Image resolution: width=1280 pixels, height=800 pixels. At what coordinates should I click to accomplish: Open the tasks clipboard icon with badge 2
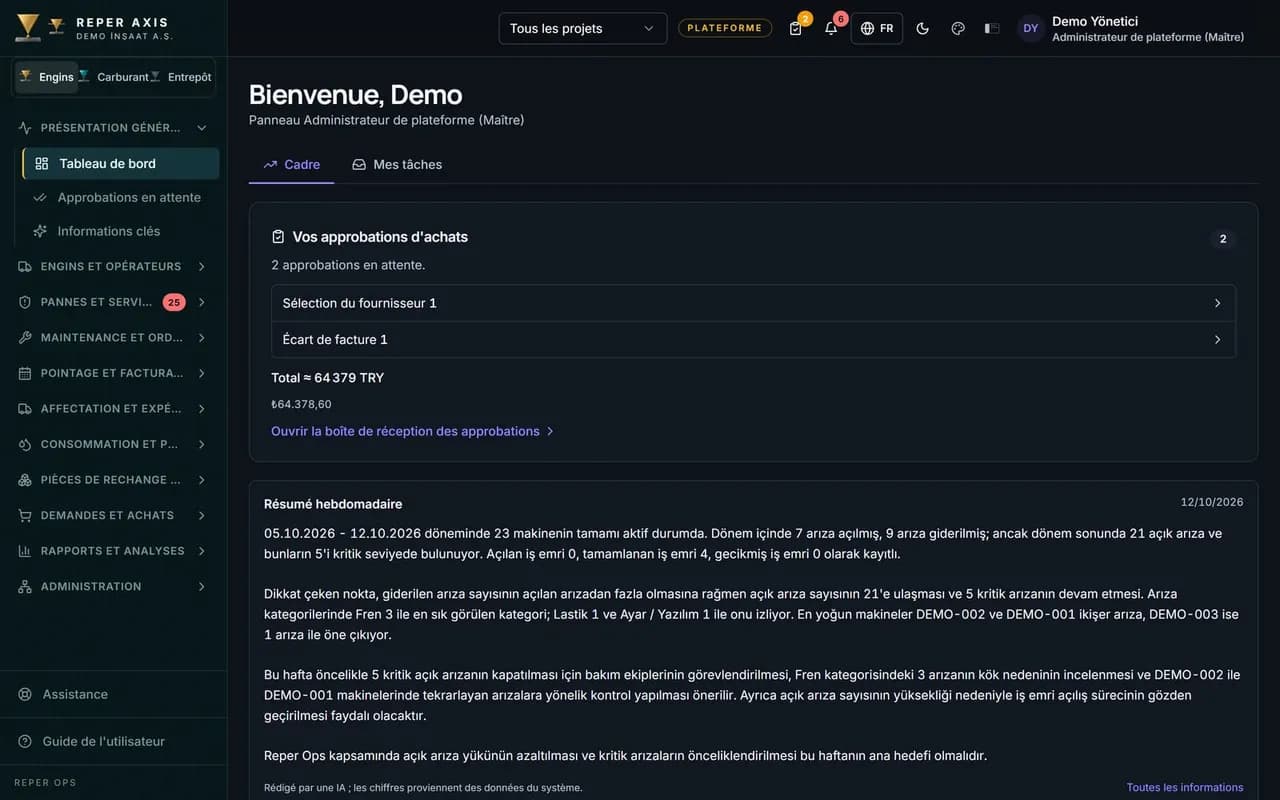point(796,28)
